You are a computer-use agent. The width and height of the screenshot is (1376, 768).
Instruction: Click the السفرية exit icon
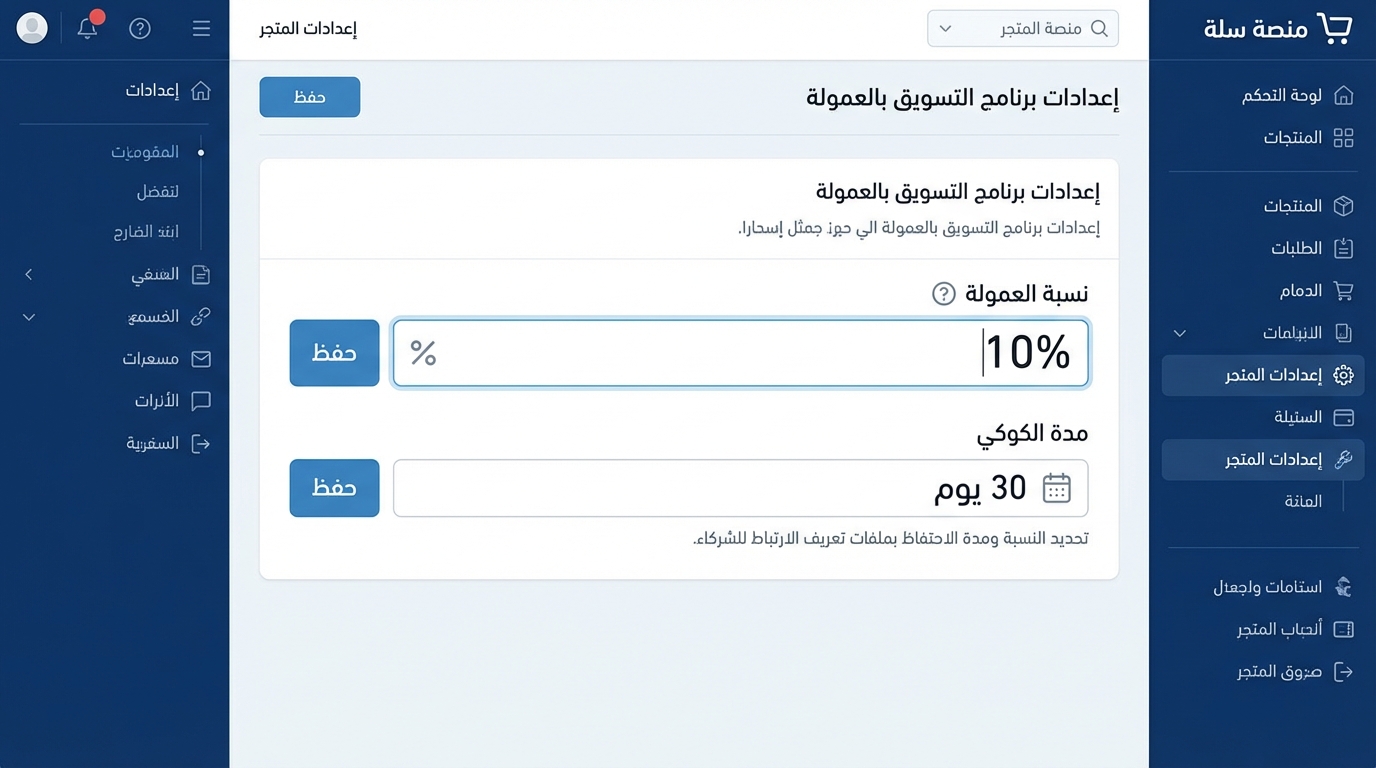pos(201,443)
